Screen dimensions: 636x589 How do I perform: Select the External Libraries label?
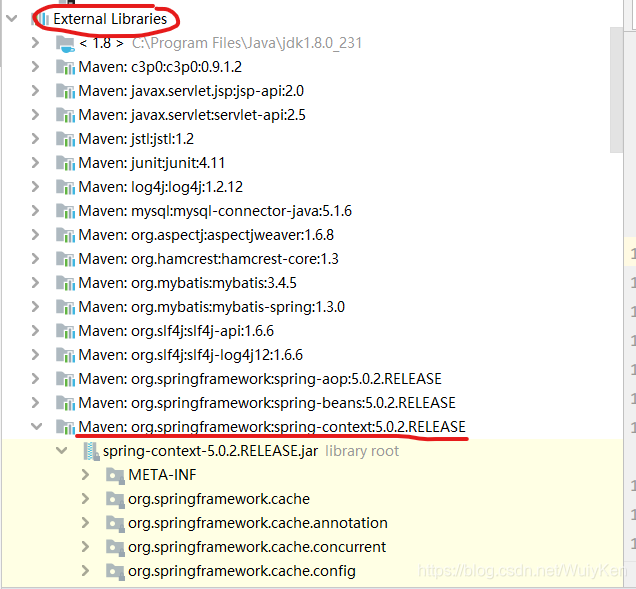110,19
